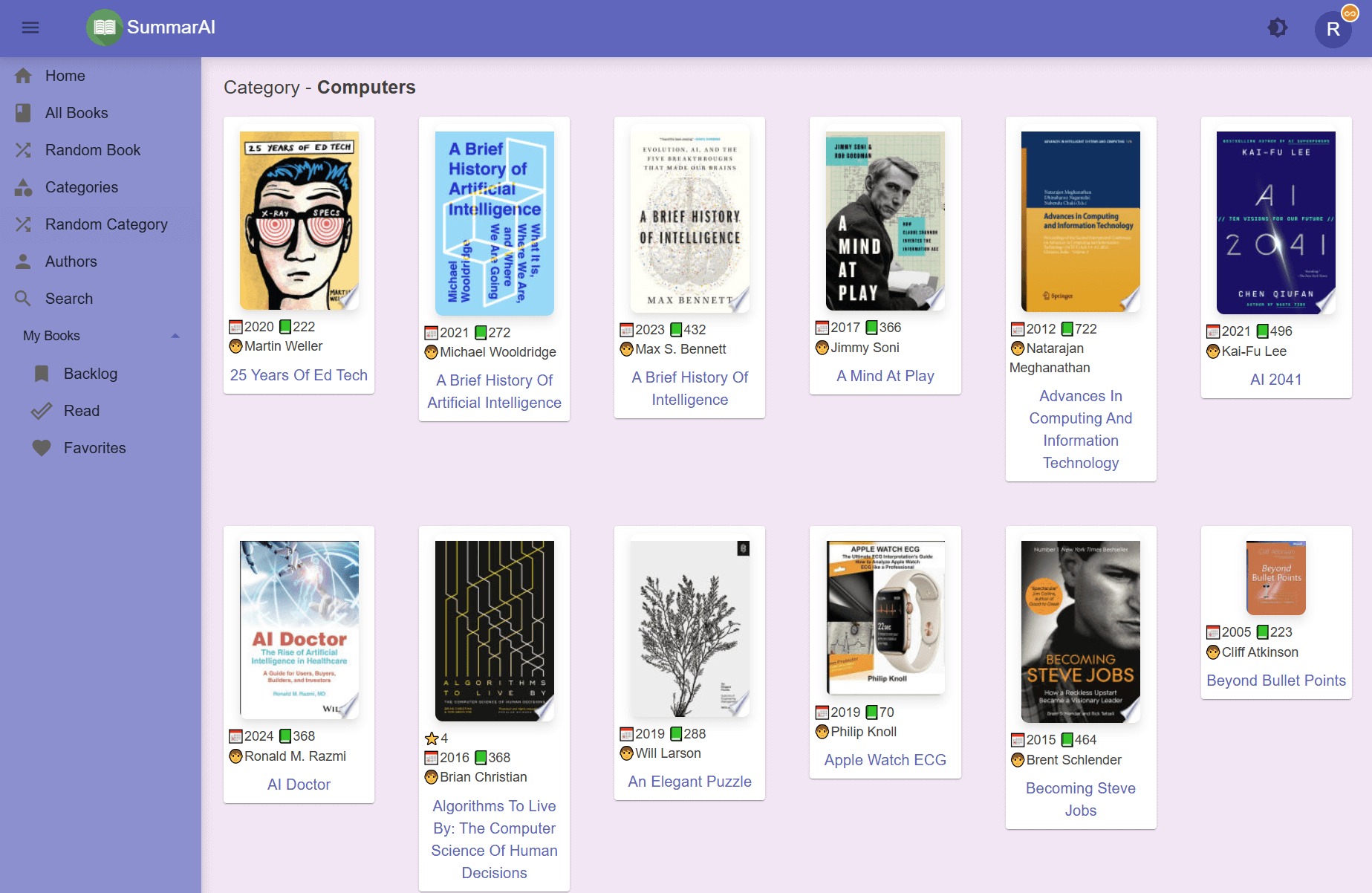Click the author face icon beside Ronald M. Razmi
Image resolution: width=1372 pixels, height=893 pixels.
click(x=235, y=756)
